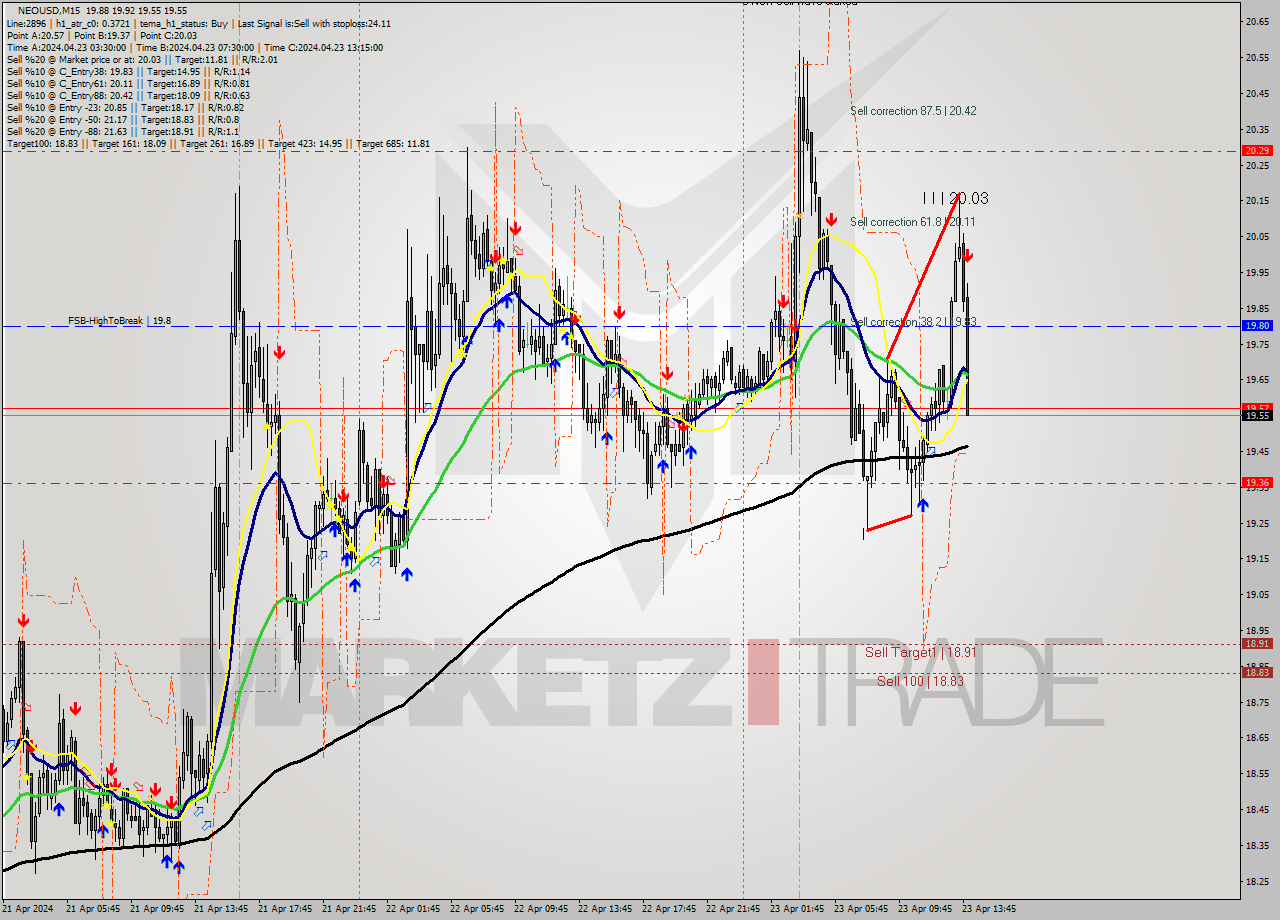Click the 'Sell %10 @ Entry -23: 20.85' line
Screen dimensions: 1280x920
(x=125, y=107)
